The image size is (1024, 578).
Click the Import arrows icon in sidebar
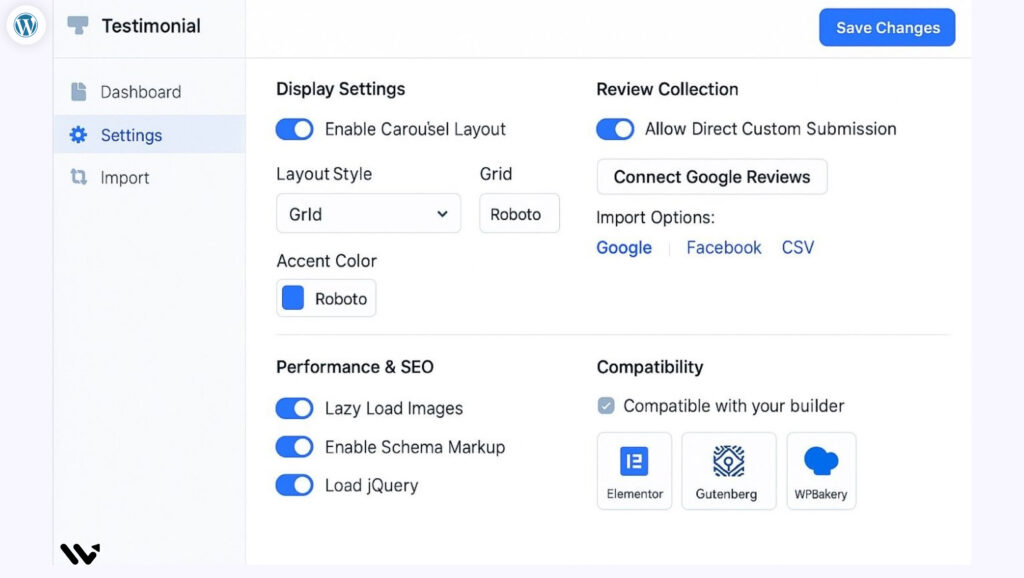click(x=78, y=178)
